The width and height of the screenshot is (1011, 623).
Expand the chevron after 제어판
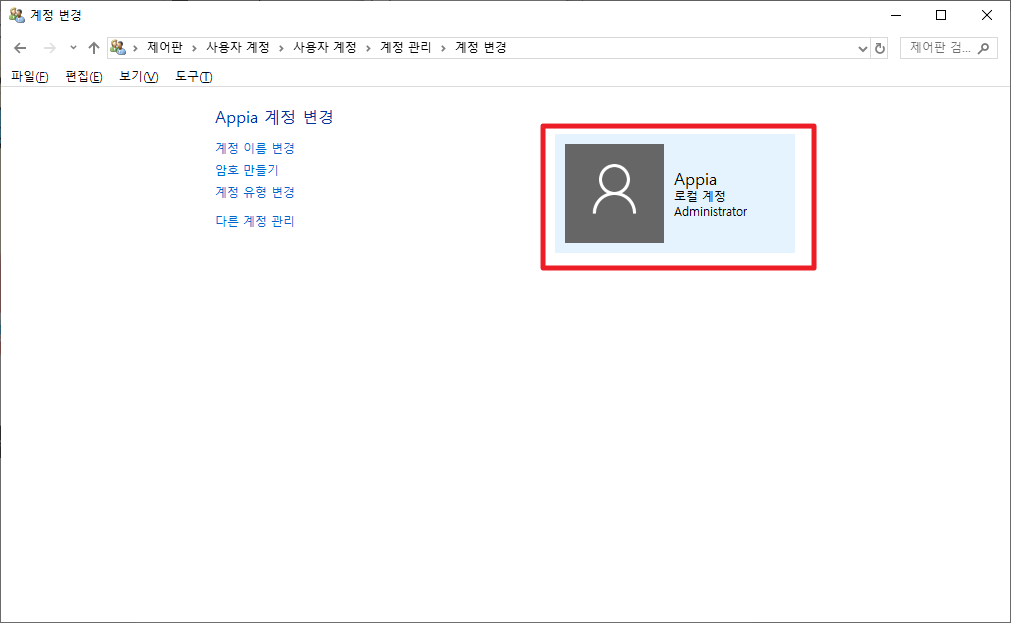(194, 48)
